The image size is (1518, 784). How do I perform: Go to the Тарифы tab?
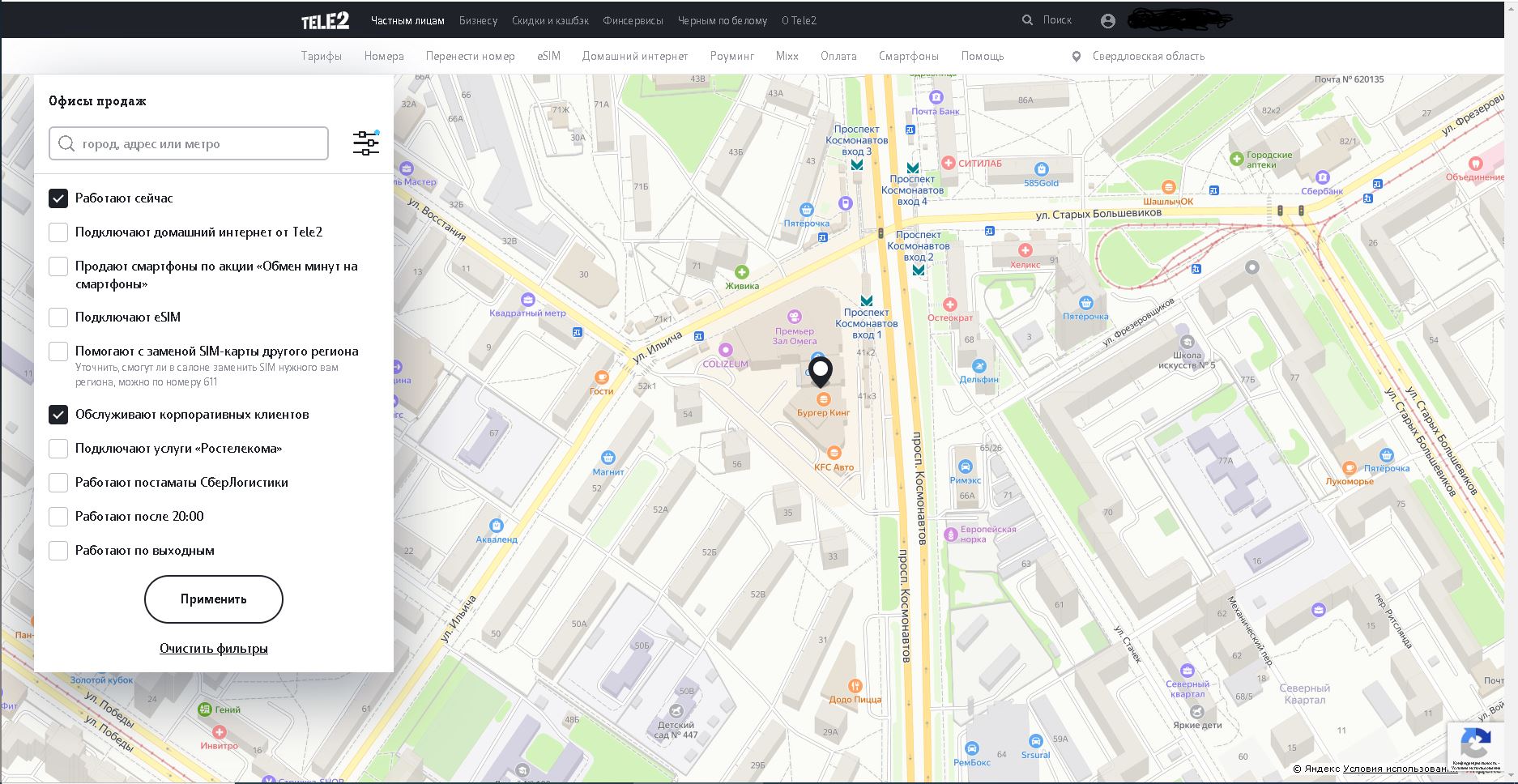[322, 57]
